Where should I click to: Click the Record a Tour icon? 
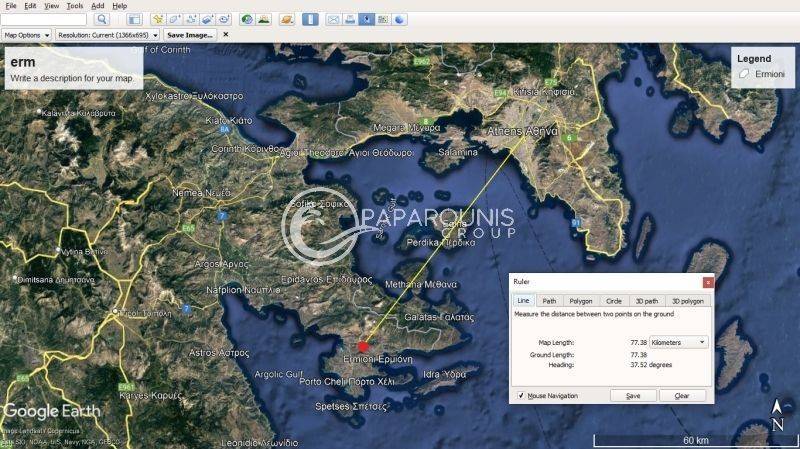click(x=224, y=19)
